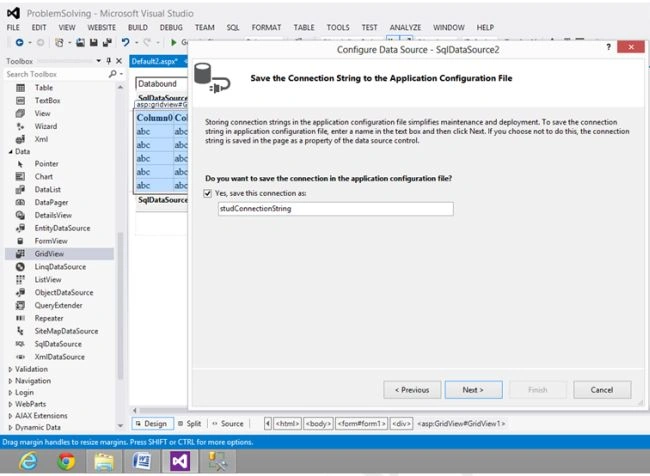Image resolution: width=650 pixels, height=476 pixels.
Task: Click the TextBox control icon in Toolbox
Action: point(20,100)
